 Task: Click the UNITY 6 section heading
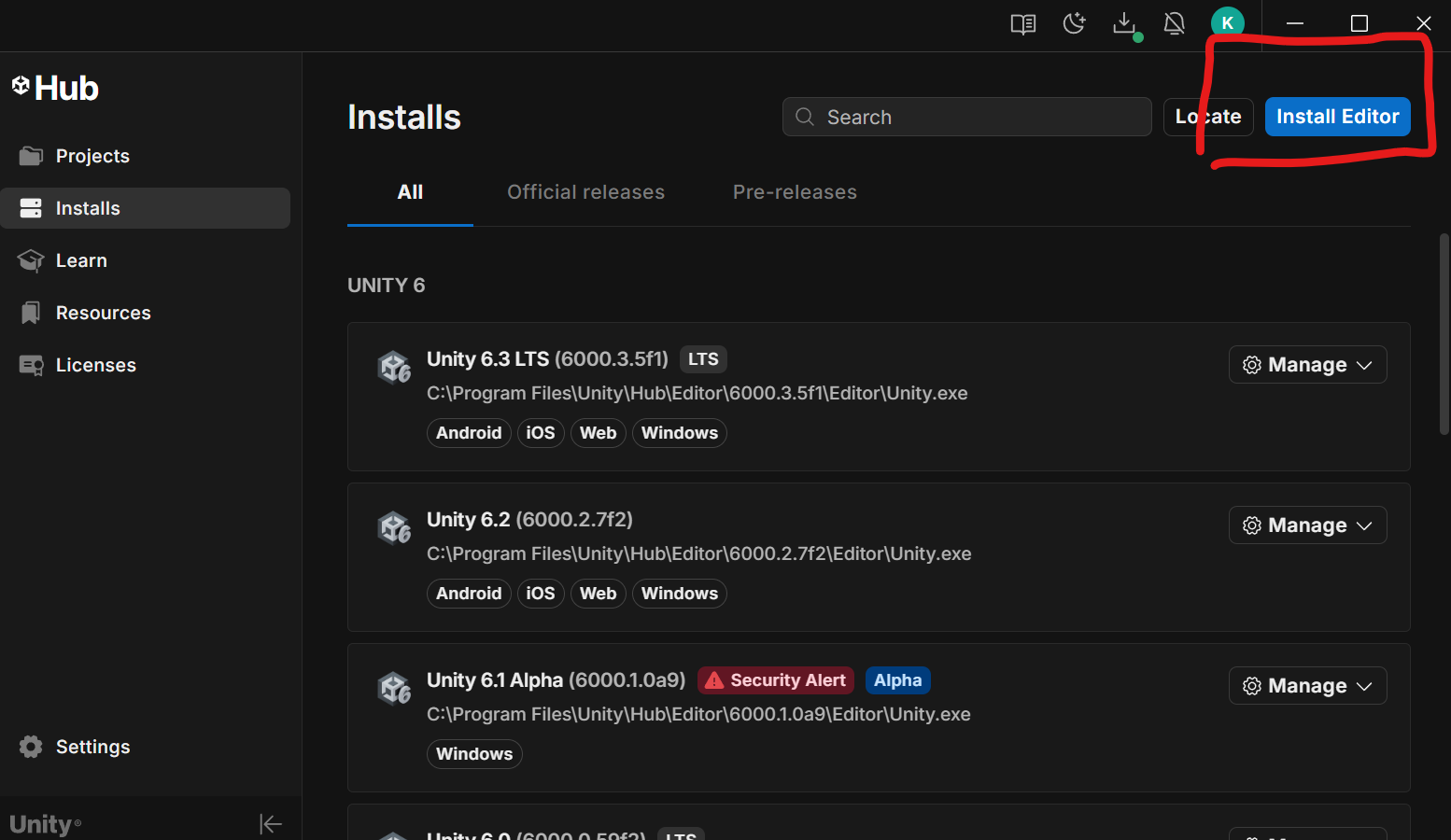tap(386, 286)
